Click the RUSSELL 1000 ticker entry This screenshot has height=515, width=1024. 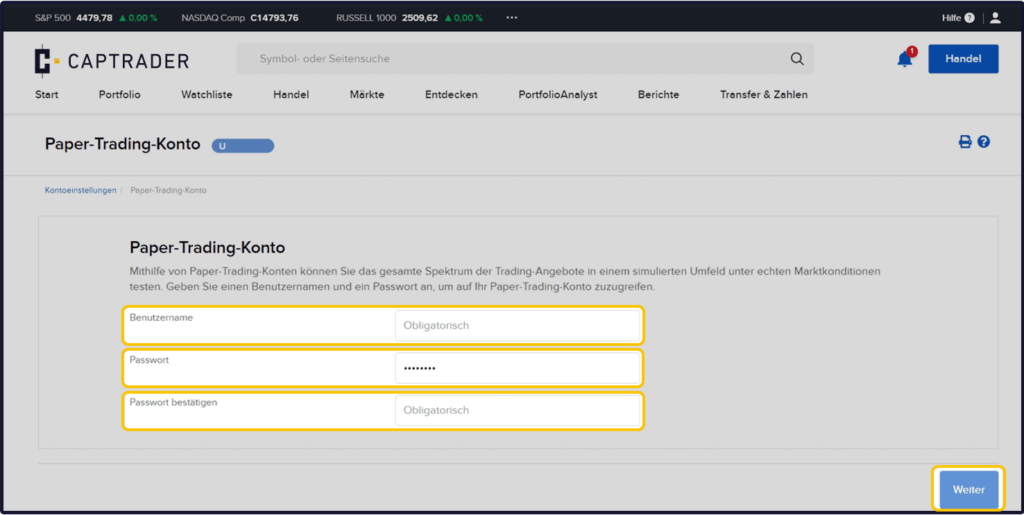click(409, 18)
